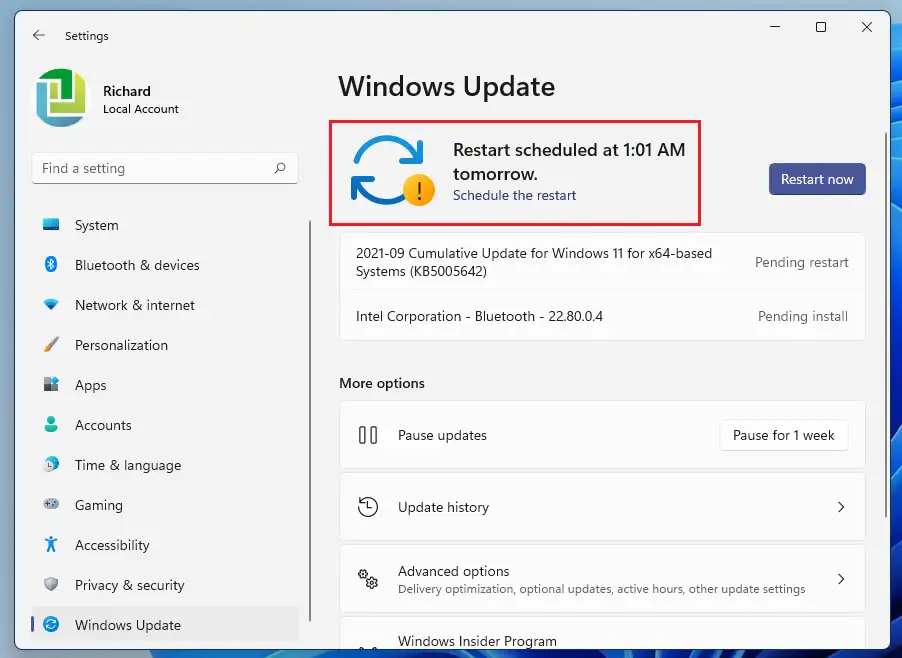Click the Bluetooth & devices icon
This screenshot has width=902, height=658.
[51, 265]
